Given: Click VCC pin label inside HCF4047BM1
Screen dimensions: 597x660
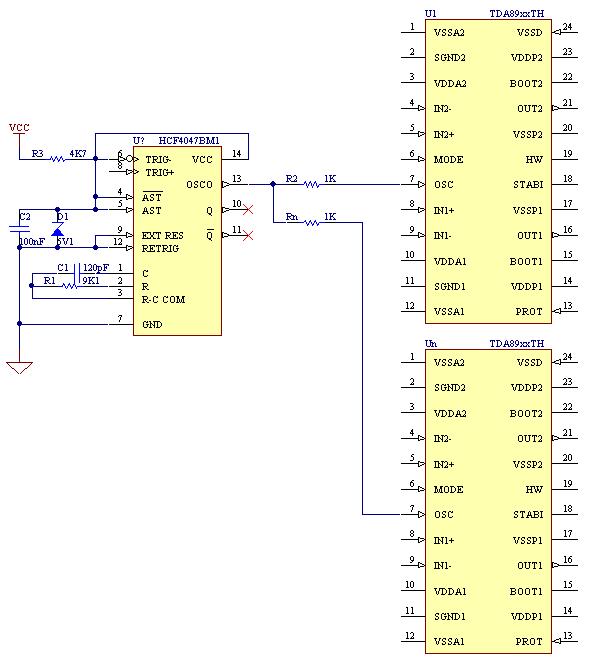Looking at the screenshot, I should (202, 160).
